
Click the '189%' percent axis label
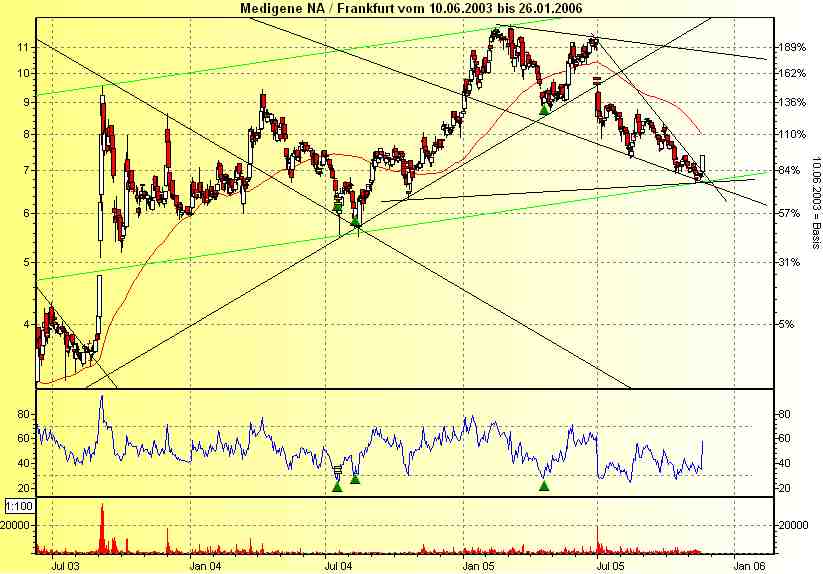pyautogui.click(x=792, y=47)
